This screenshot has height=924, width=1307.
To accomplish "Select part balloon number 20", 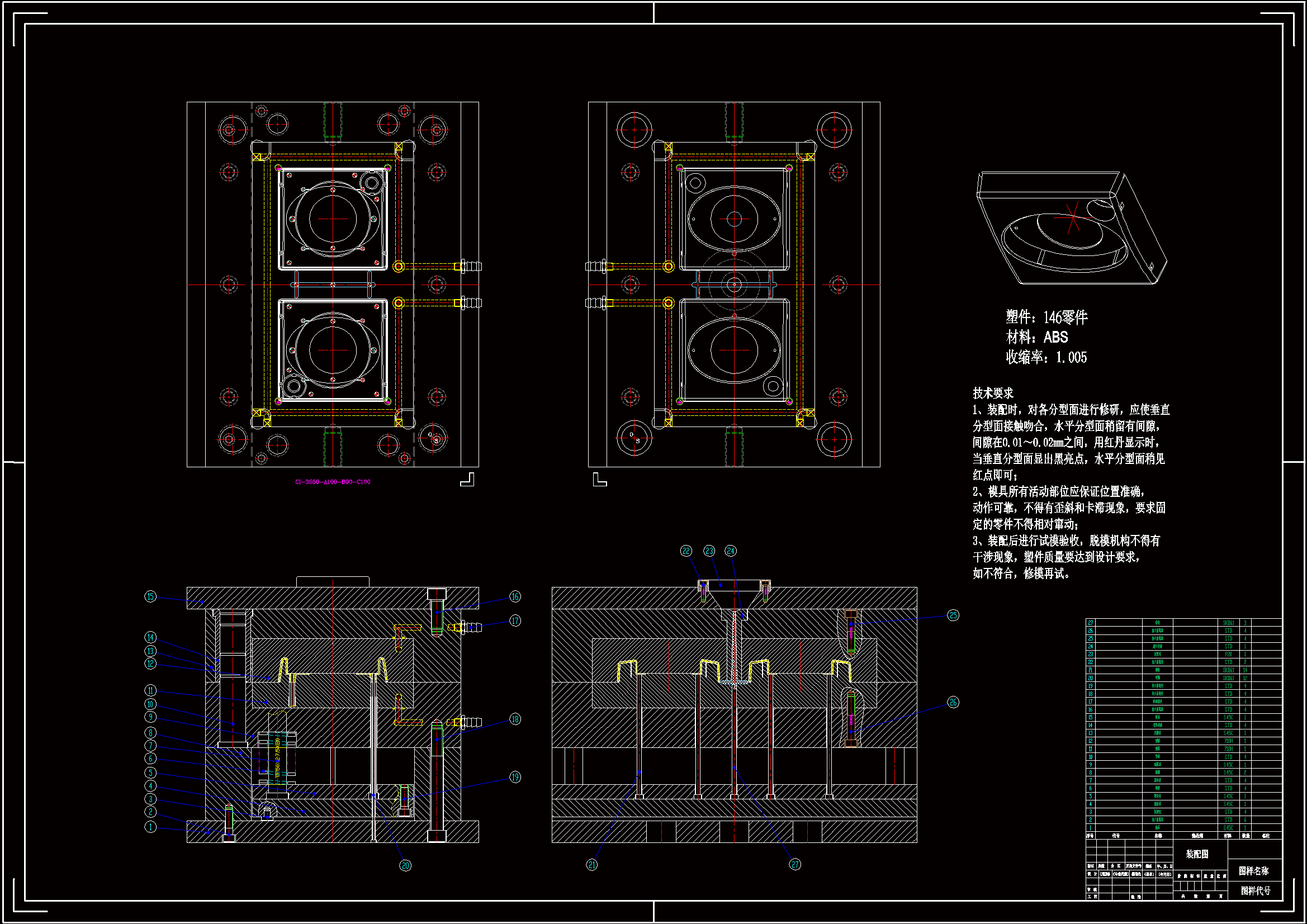I will point(405,866).
